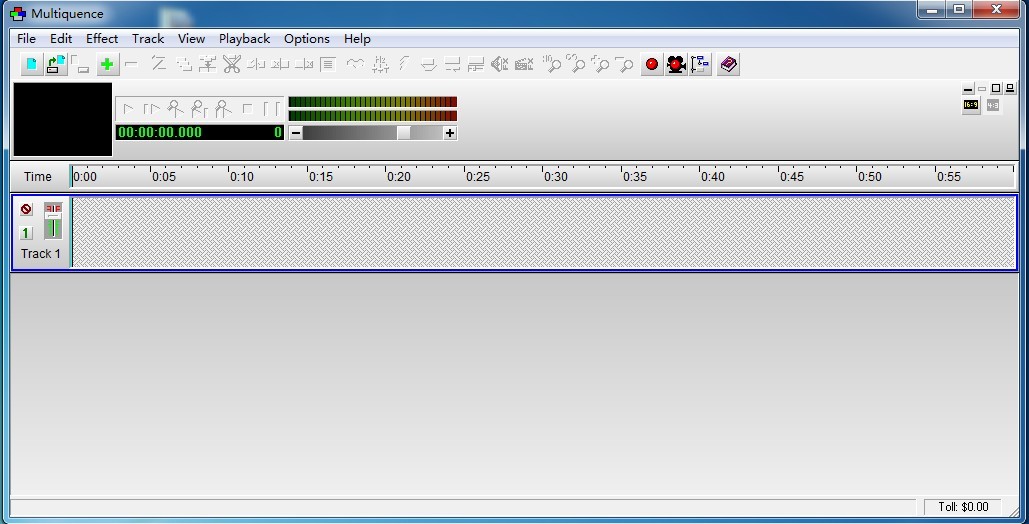The image size is (1029, 524).
Task: Open the Options menu
Action: pos(306,39)
